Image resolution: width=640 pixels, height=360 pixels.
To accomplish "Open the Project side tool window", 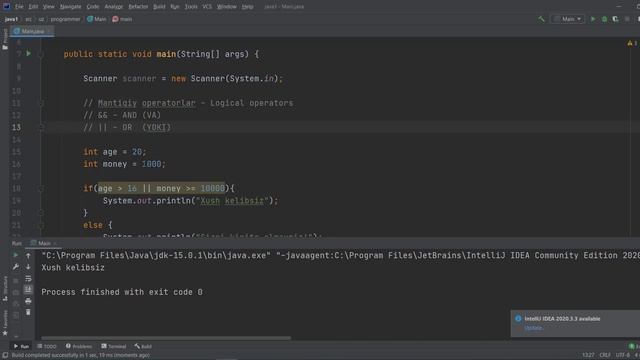I will (5, 39).
